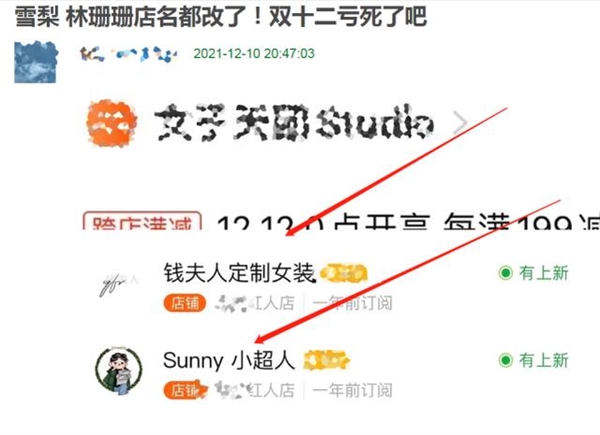The width and height of the screenshot is (600, 435).
Task: Click the green 有上新 indicator for Sunny 小超人
Action: pos(533,360)
